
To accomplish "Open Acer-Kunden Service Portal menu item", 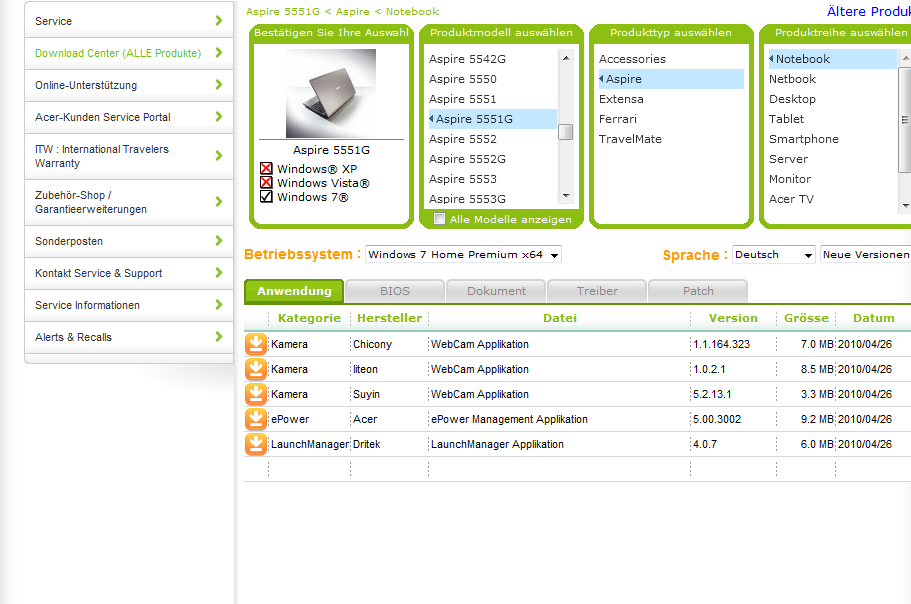I will pos(129,117).
